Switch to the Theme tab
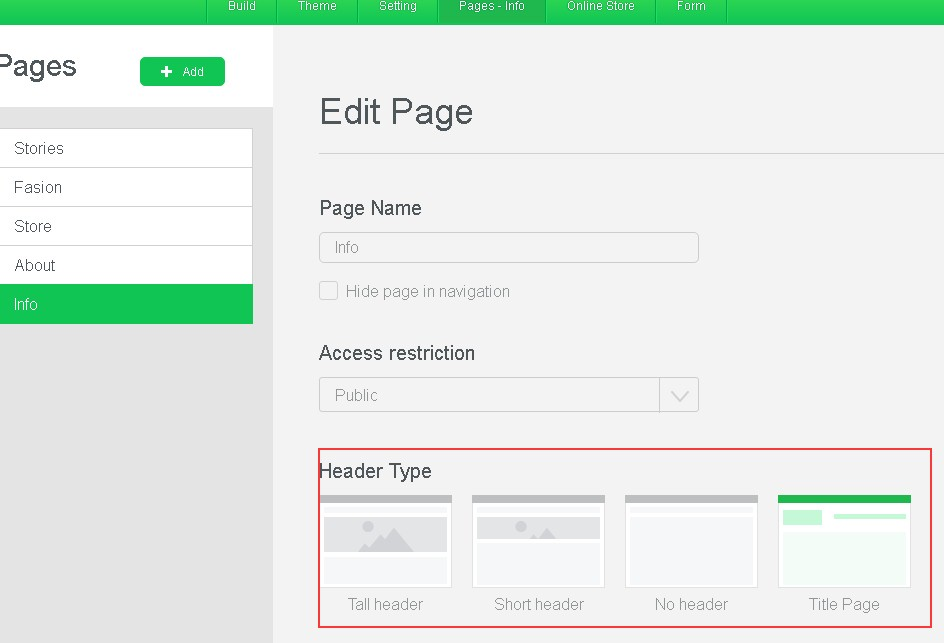Image resolution: width=944 pixels, height=643 pixels. 317,8
